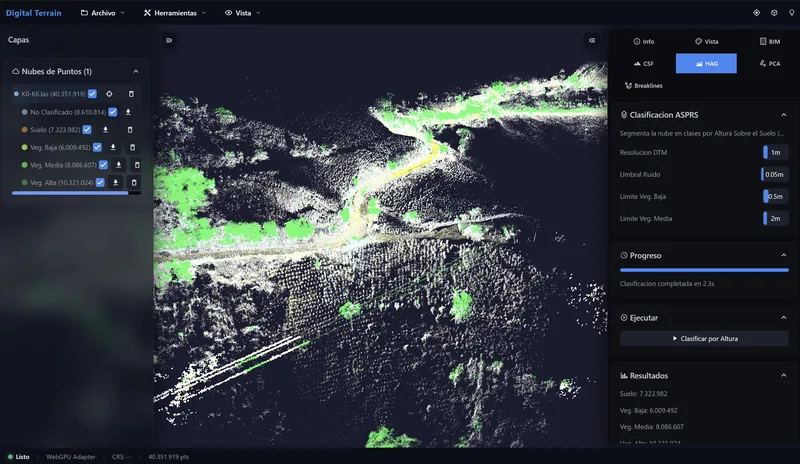The image size is (800, 464).
Task: Select the HAG tab
Action: [x=706, y=63]
